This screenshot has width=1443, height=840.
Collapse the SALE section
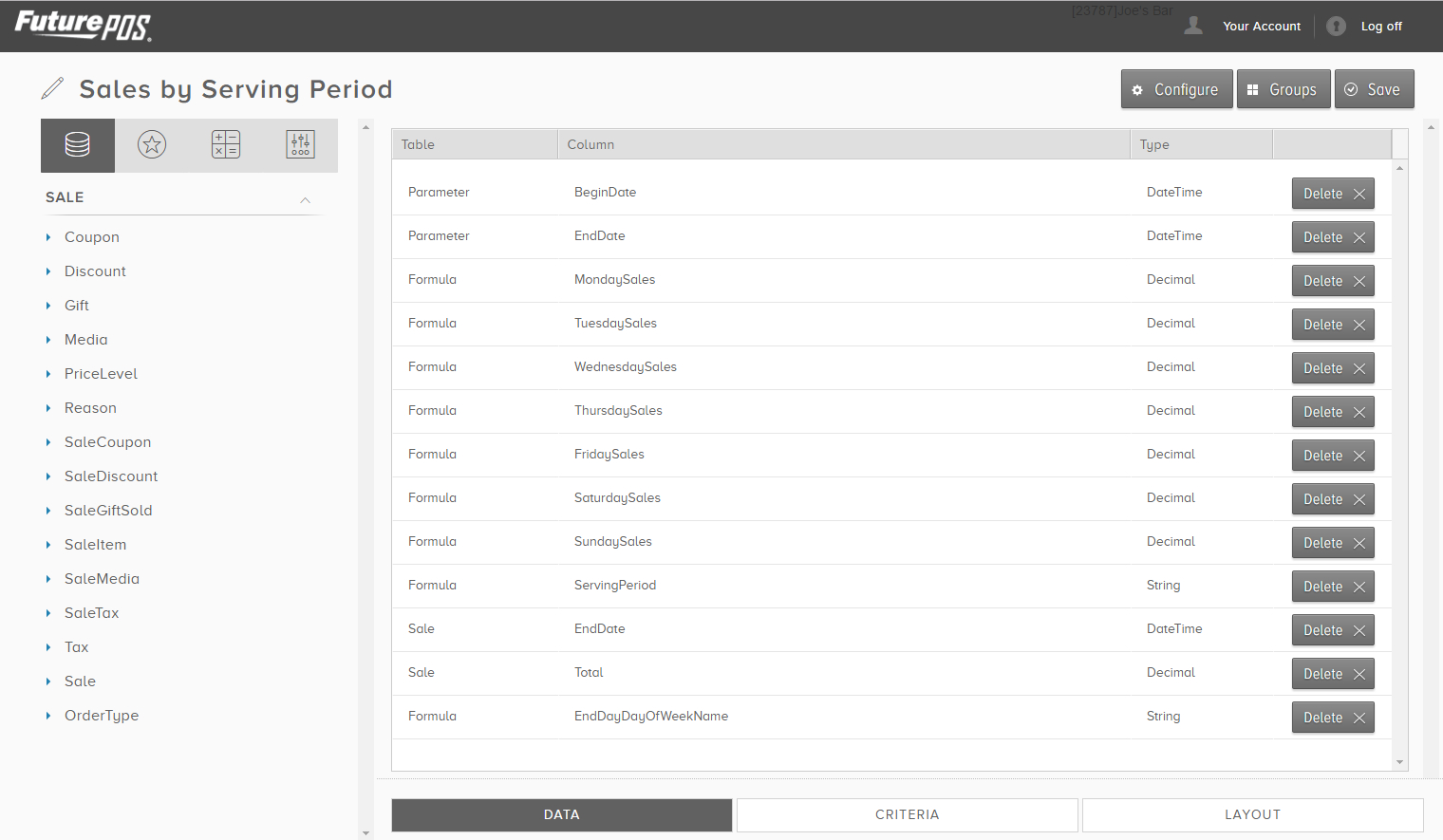[305, 200]
